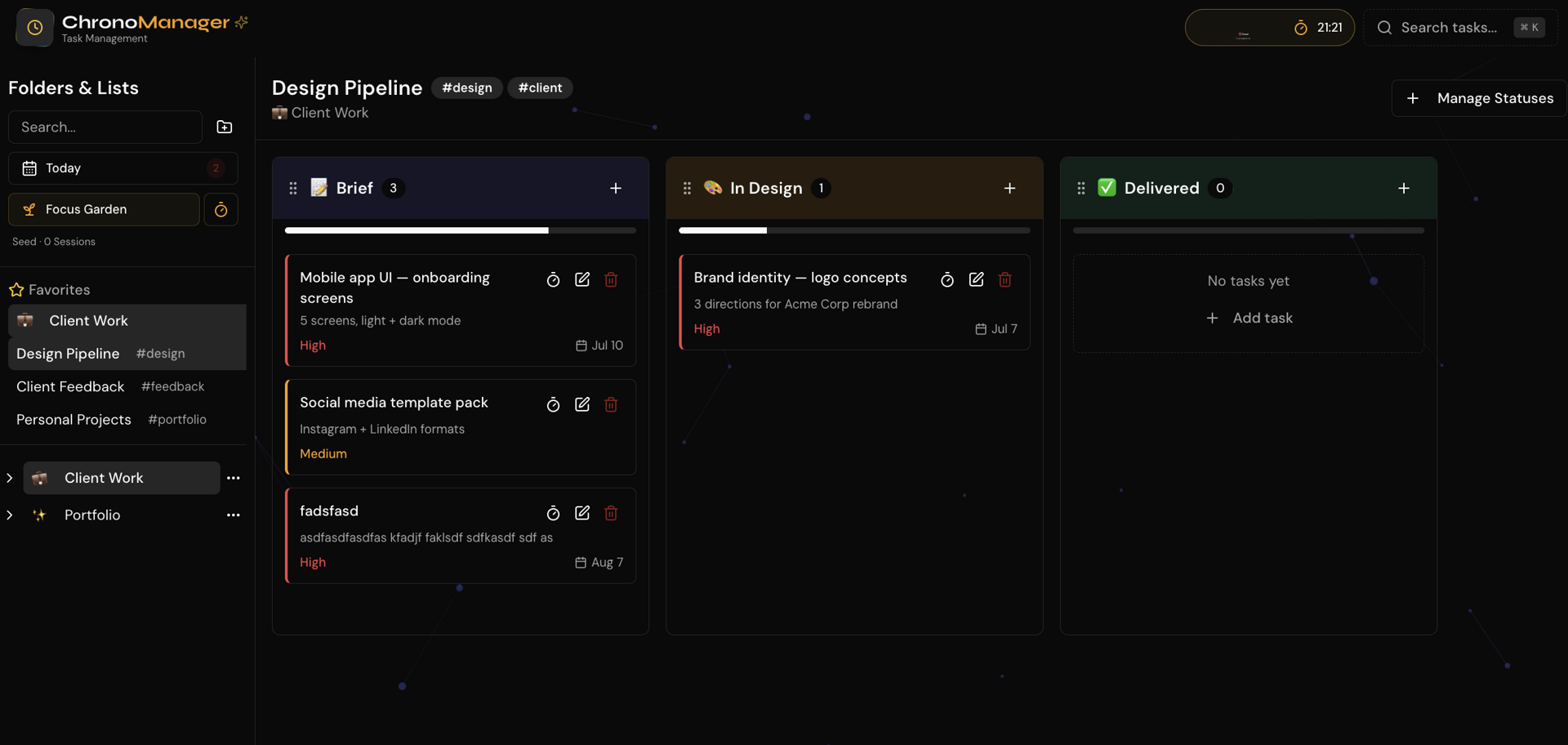1568x745 pixels.
Task: Start the Focus Garden timer icon button
Action: (220, 210)
